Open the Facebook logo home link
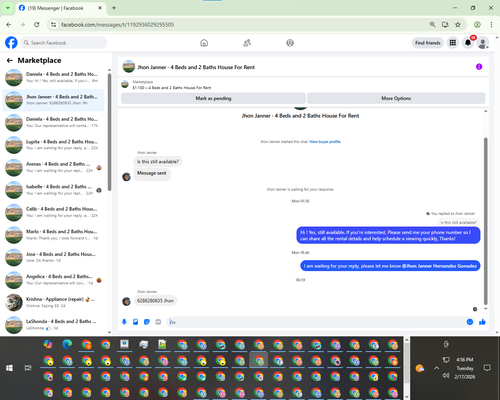500x400 pixels. tap(11, 43)
